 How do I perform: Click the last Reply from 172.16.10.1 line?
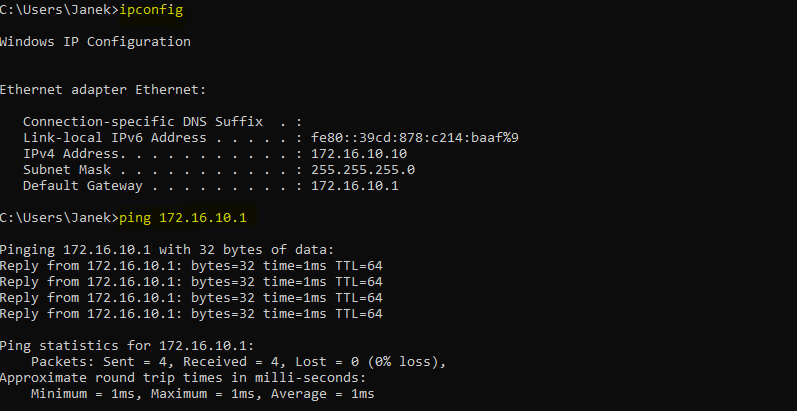[191, 314]
